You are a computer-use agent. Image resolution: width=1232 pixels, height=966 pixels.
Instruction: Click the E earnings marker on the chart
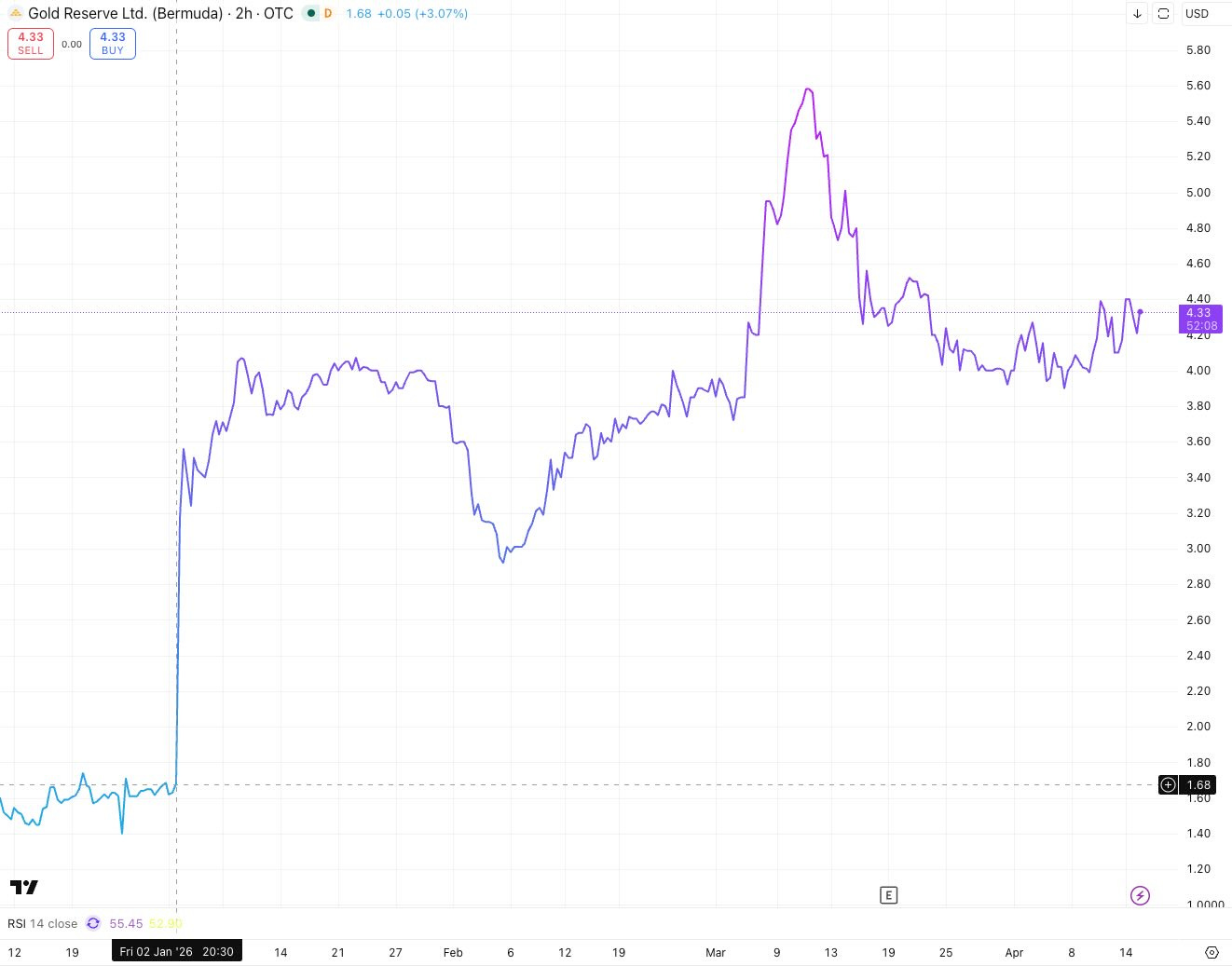pyautogui.click(x=888, y=895)
